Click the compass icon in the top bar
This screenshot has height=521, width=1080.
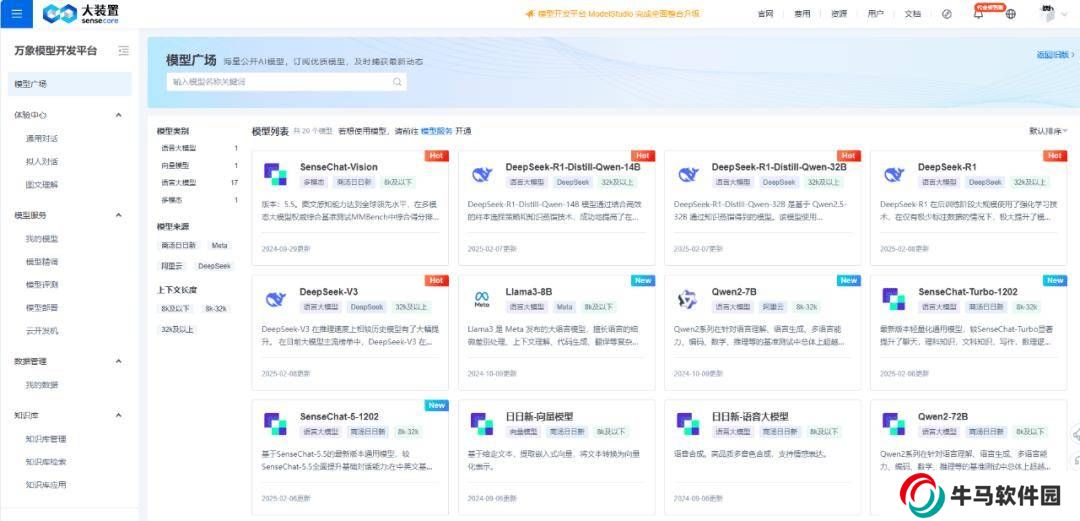pos(946,14)
